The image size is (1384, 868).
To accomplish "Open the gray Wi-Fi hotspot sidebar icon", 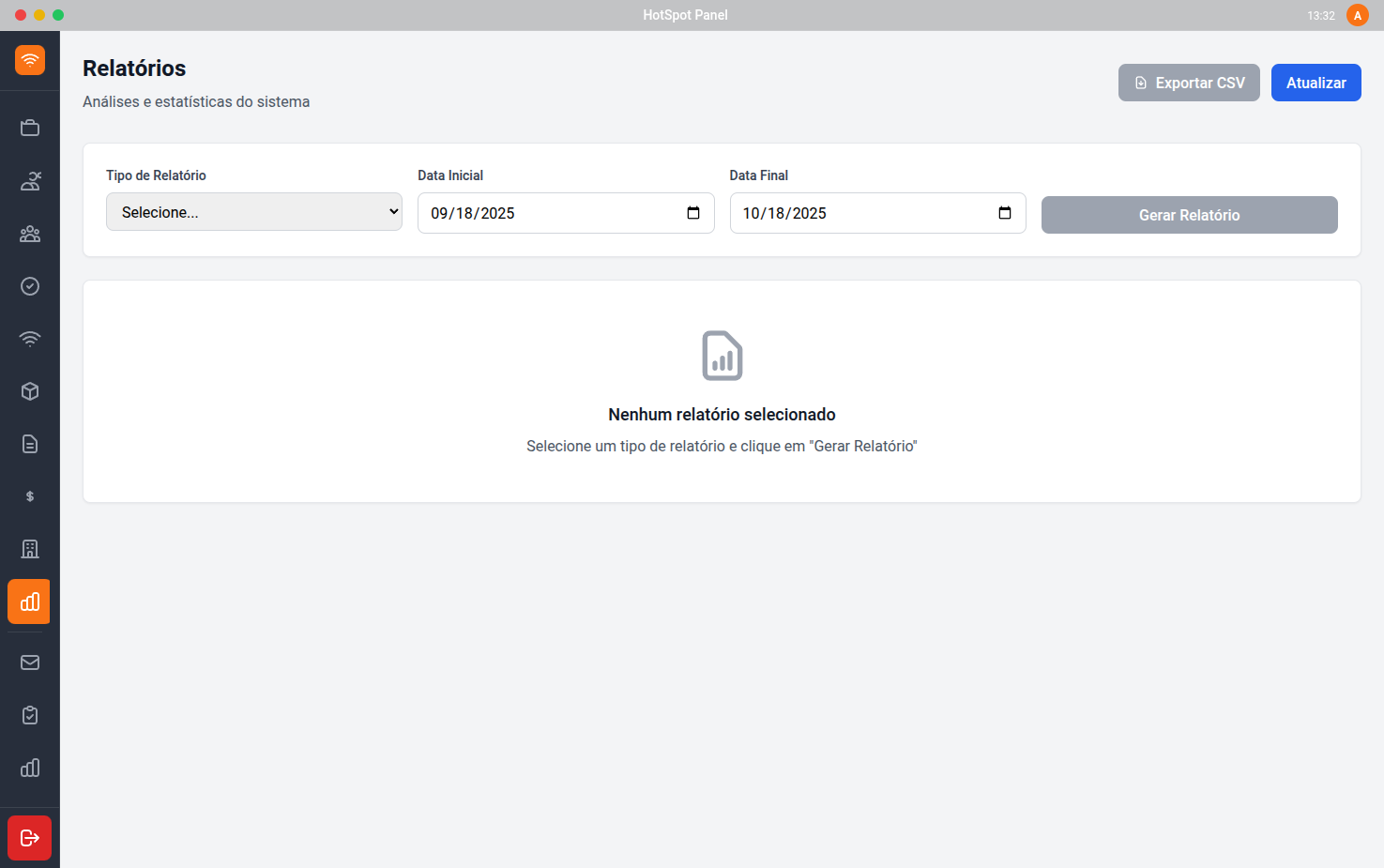I will click(30, 339).
